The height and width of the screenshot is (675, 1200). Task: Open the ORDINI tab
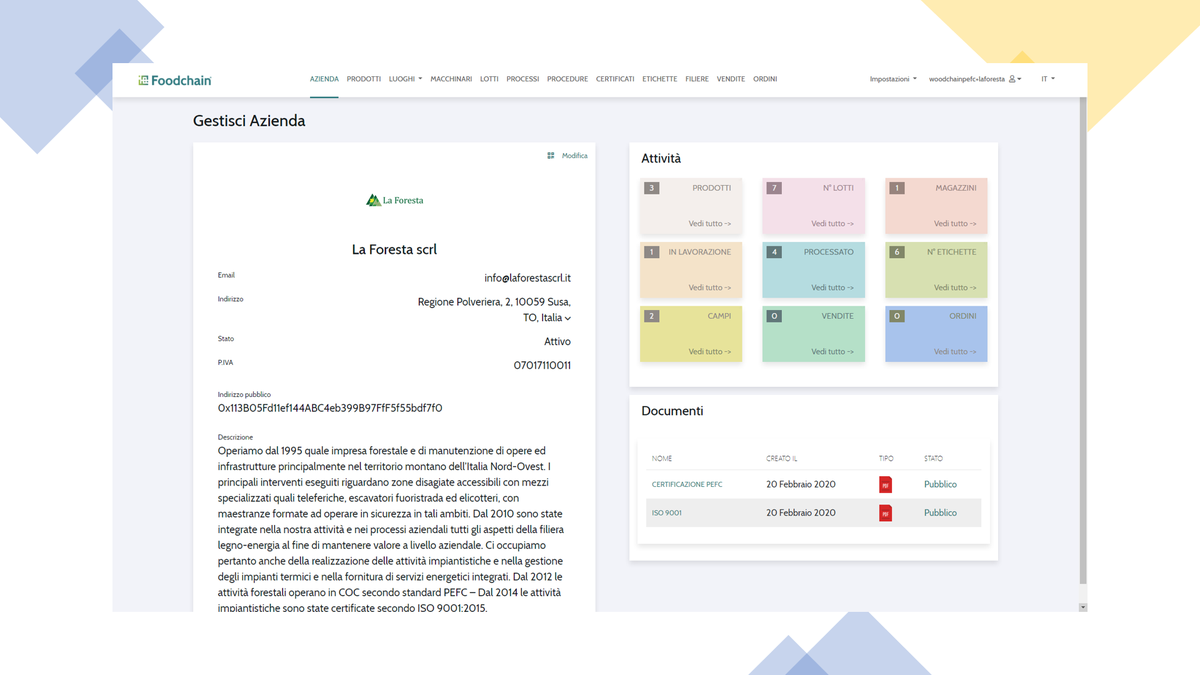pyautogui.click(x=765, y=79)
